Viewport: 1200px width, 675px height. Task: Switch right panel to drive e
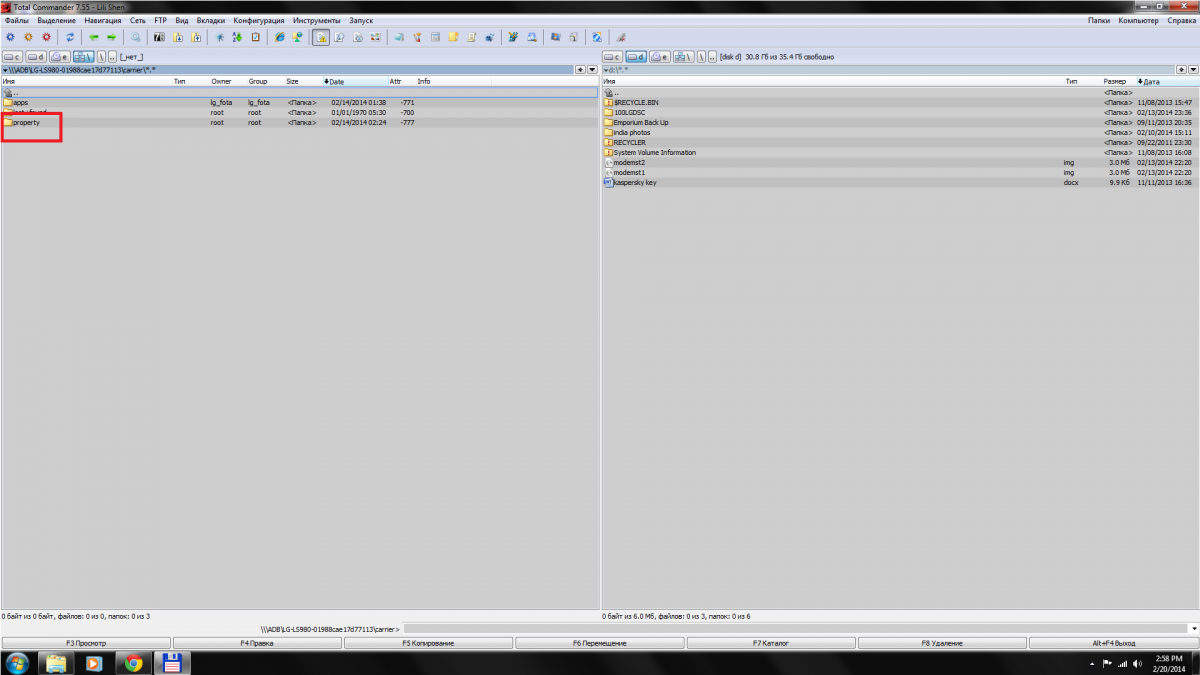[x=660, y=57]
